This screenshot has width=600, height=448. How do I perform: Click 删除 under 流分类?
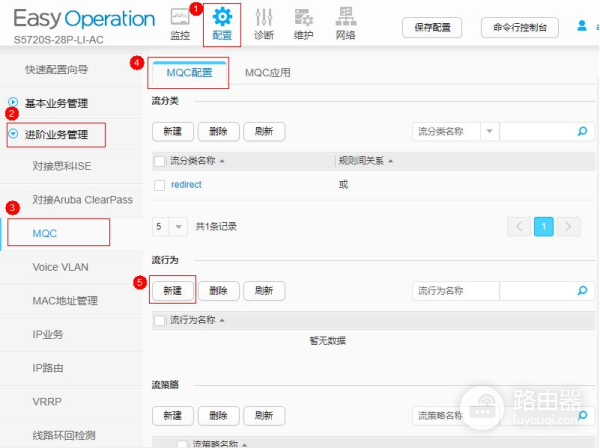click(218, 132)
